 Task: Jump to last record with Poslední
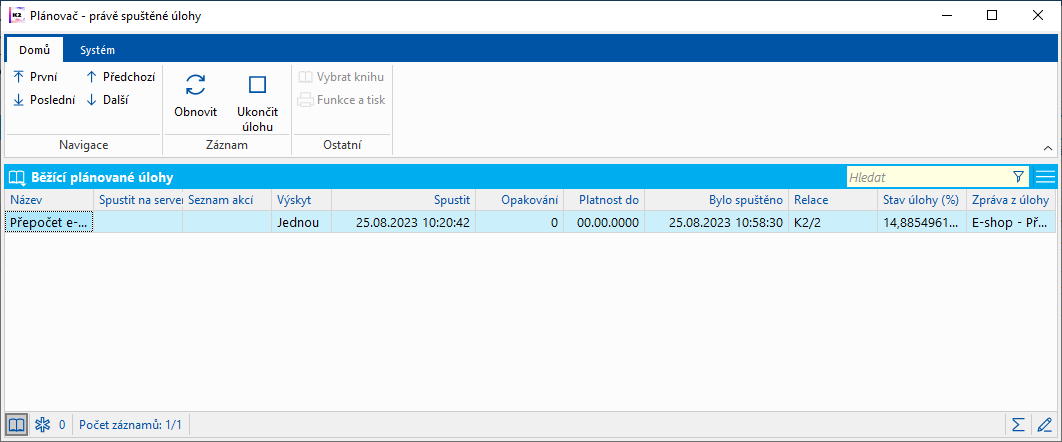click(44, 100)
